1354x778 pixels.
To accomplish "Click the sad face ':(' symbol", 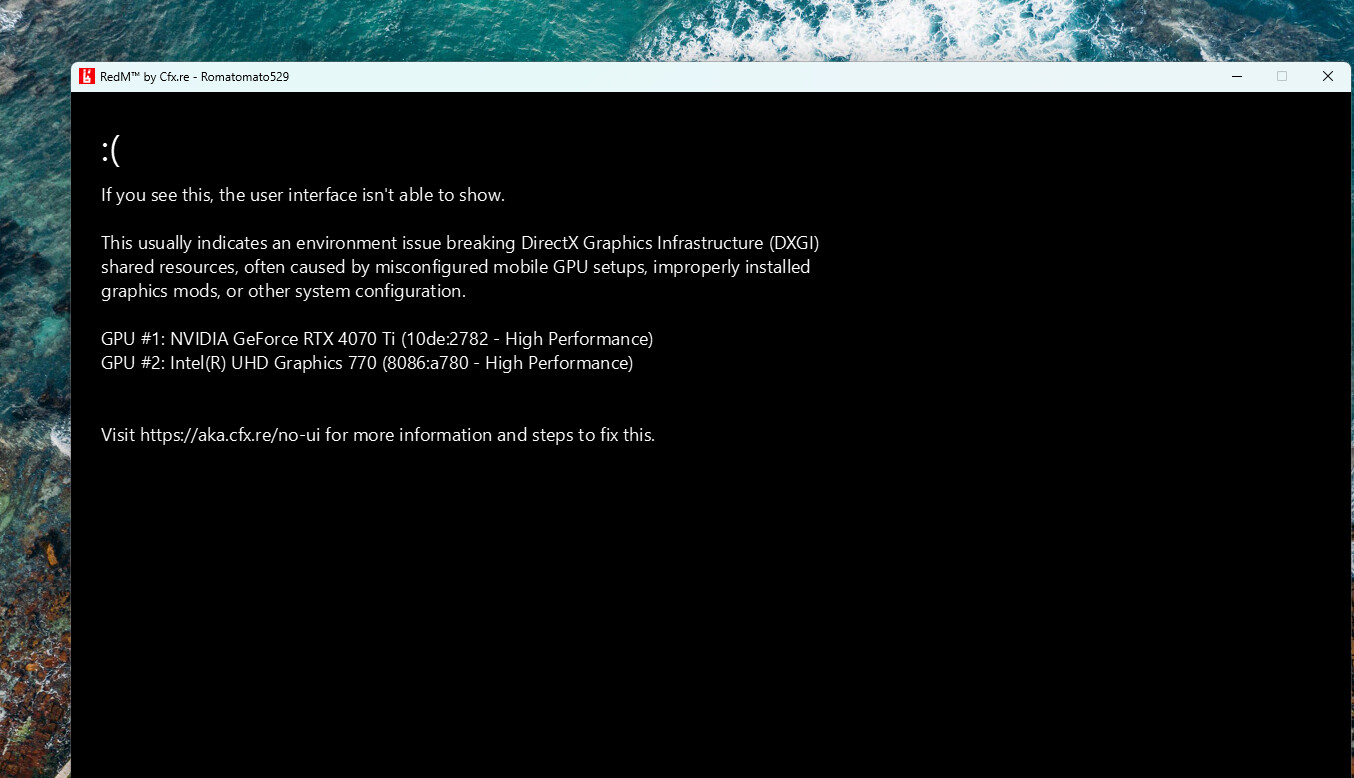I will pyautogui.click(x=111, y=151).
